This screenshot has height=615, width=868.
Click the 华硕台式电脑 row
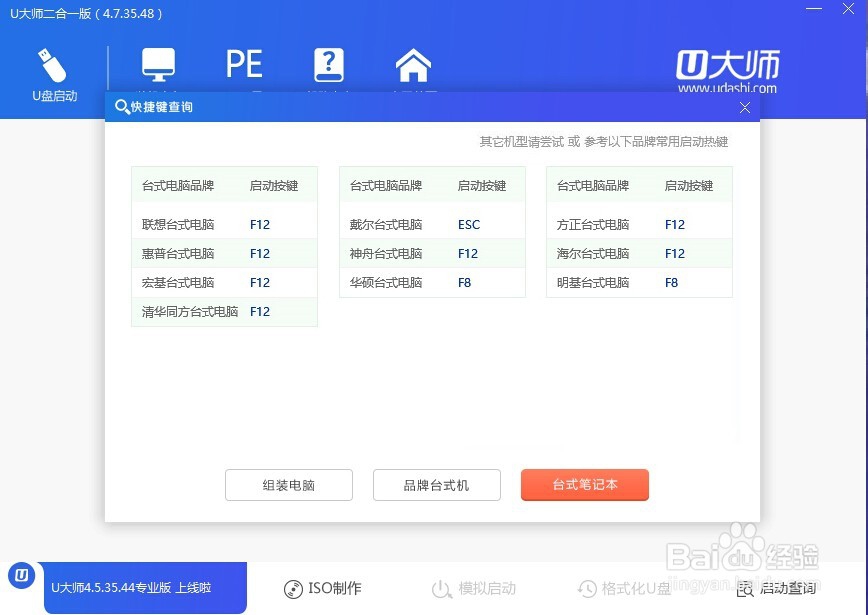point(432,282)
